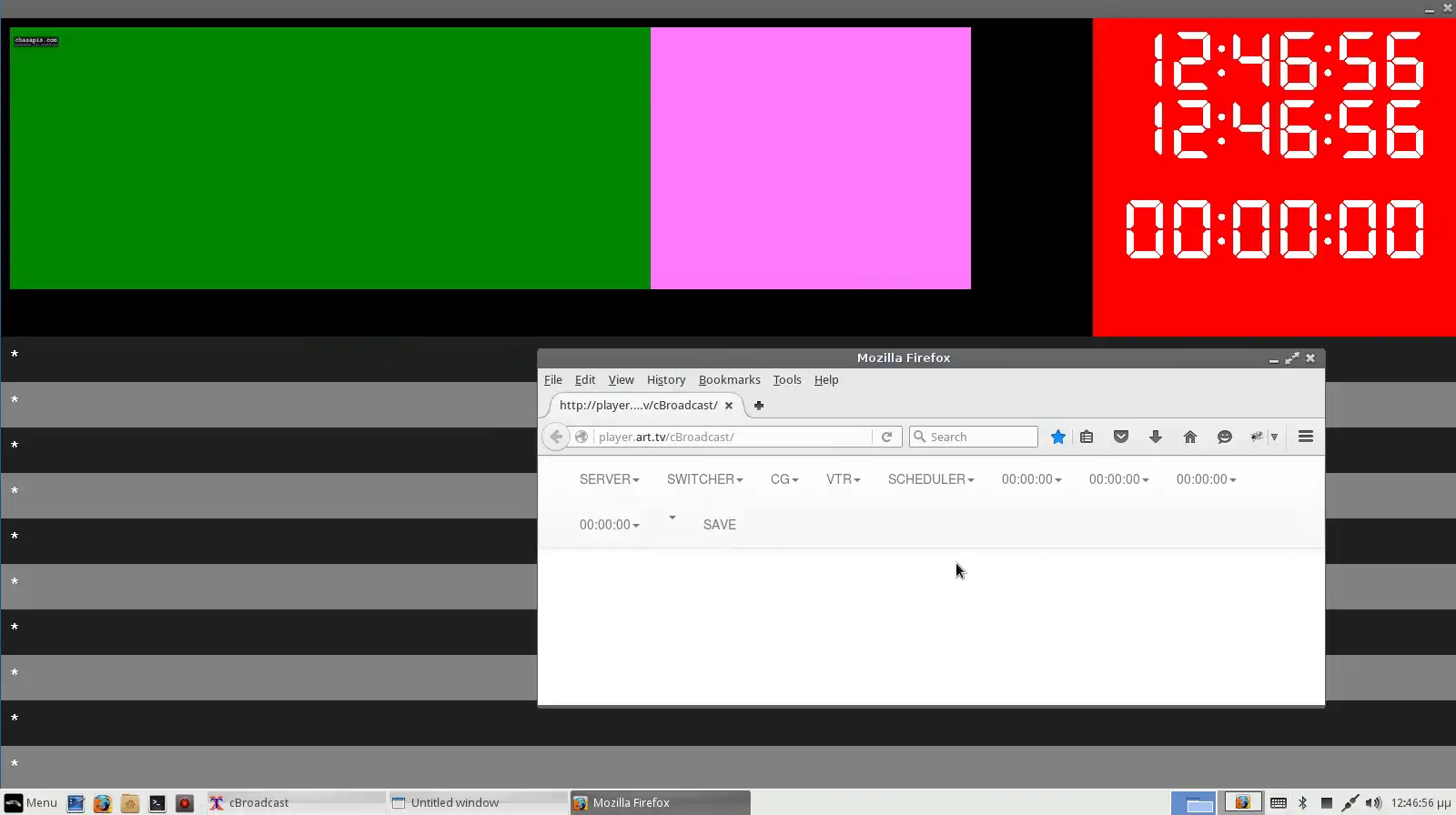Open the Bookmarks menu

[x=730, y=380]
